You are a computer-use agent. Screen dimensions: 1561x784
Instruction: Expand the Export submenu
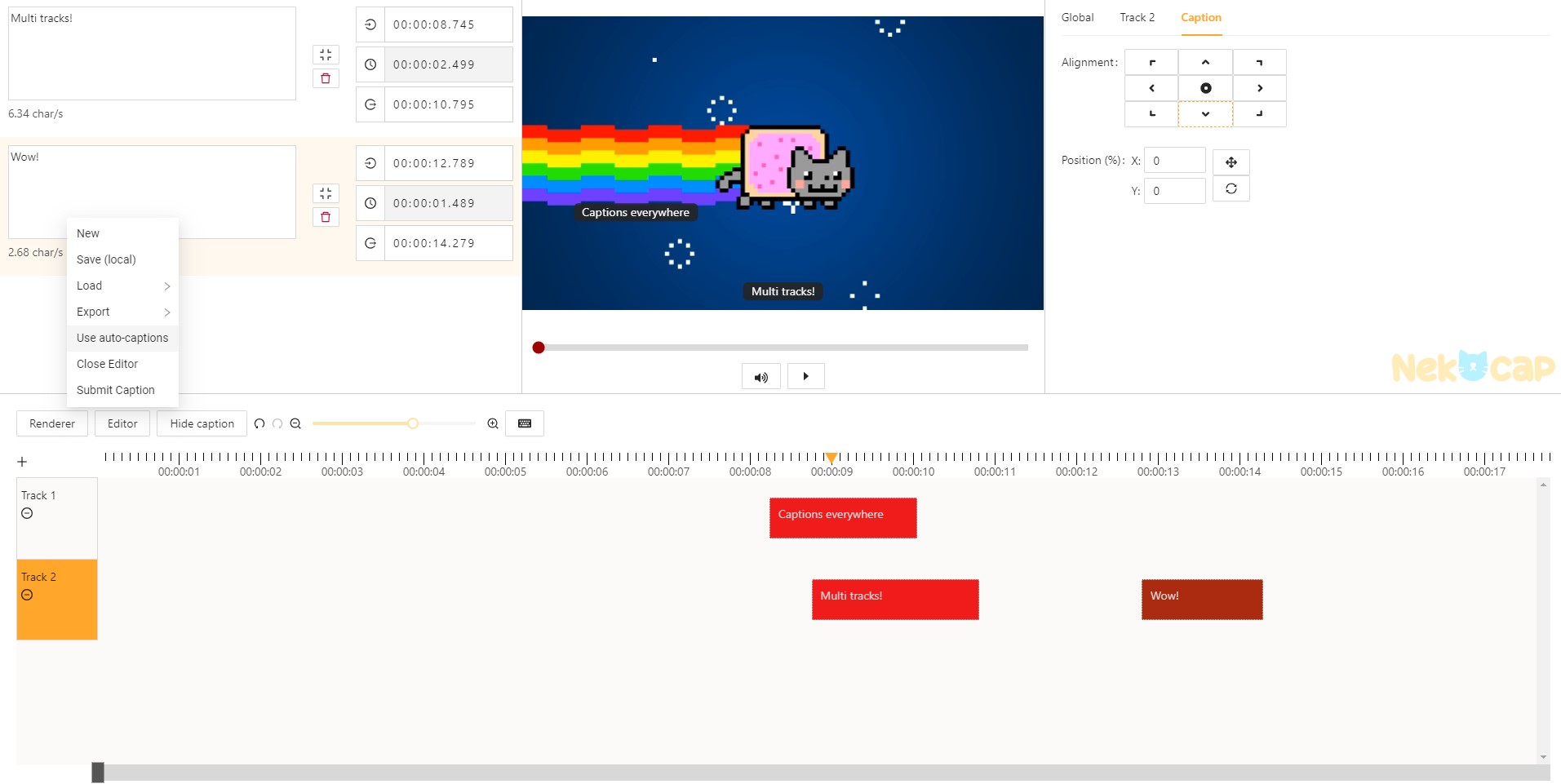[122, 312]
